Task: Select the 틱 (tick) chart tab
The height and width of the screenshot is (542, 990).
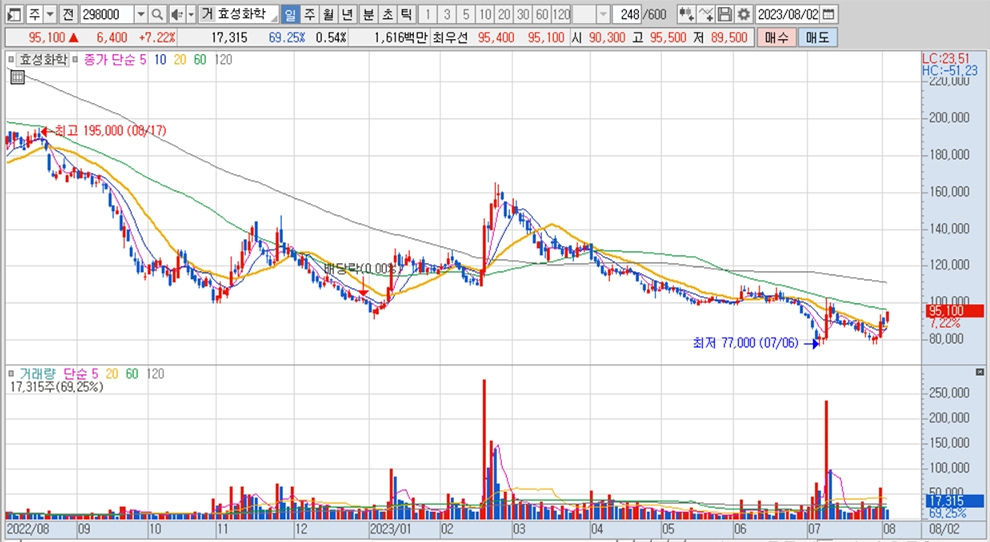Action: coord(405,15)
